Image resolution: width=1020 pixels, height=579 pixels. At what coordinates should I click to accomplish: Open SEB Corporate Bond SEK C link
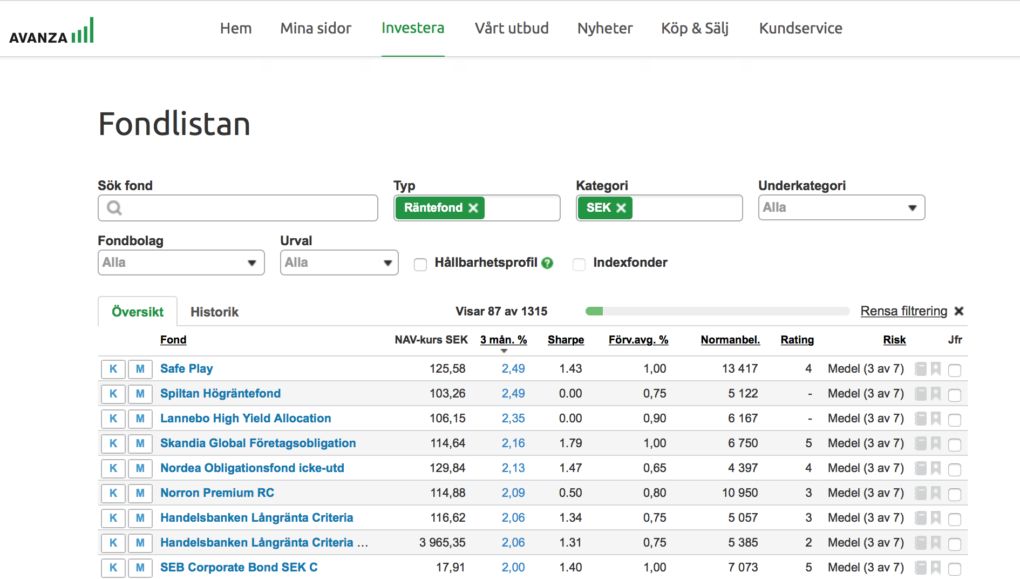coord(239,567)
